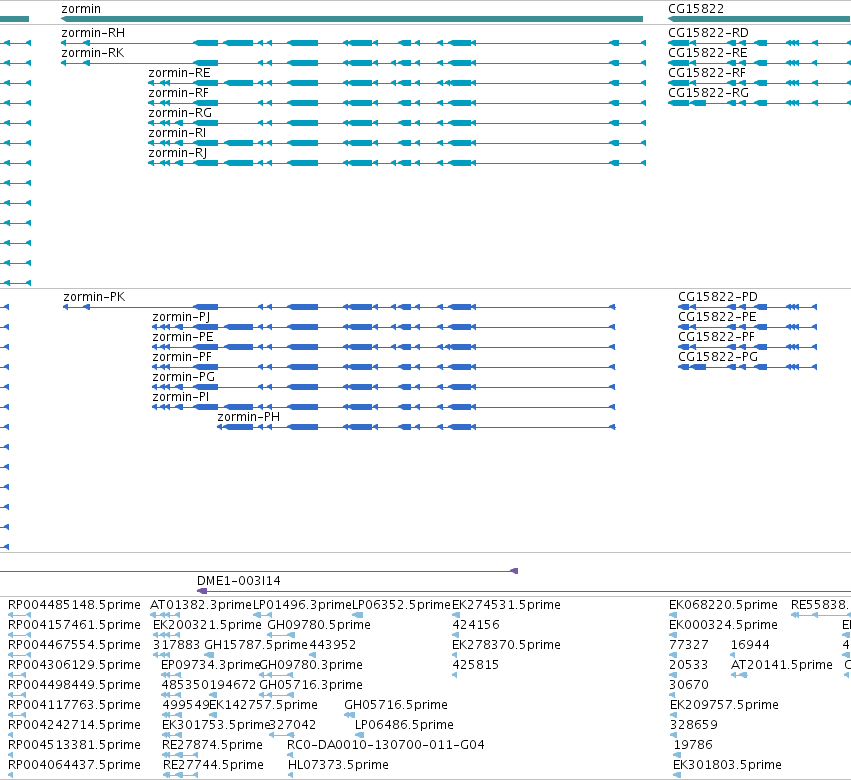The width and height of the screenshot is (851, 780).
Task: Click feature RC0-DA0010-130700-011-G04
Action: coord(385,745)
